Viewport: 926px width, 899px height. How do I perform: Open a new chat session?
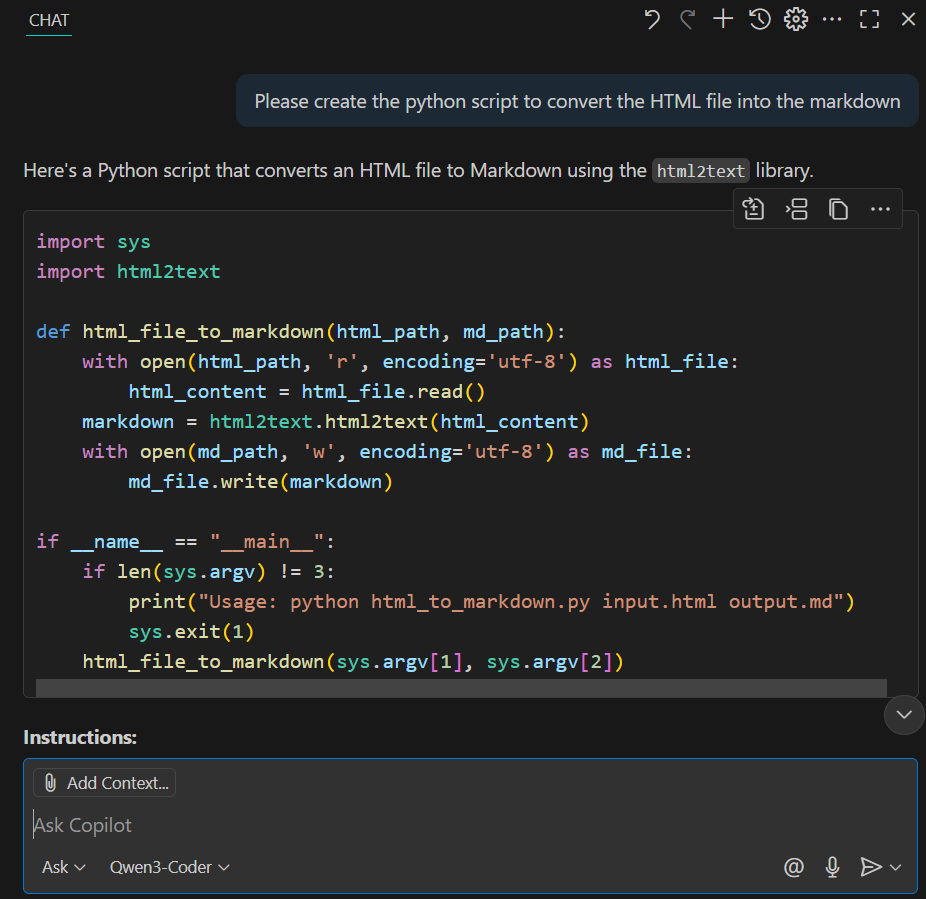722,19
